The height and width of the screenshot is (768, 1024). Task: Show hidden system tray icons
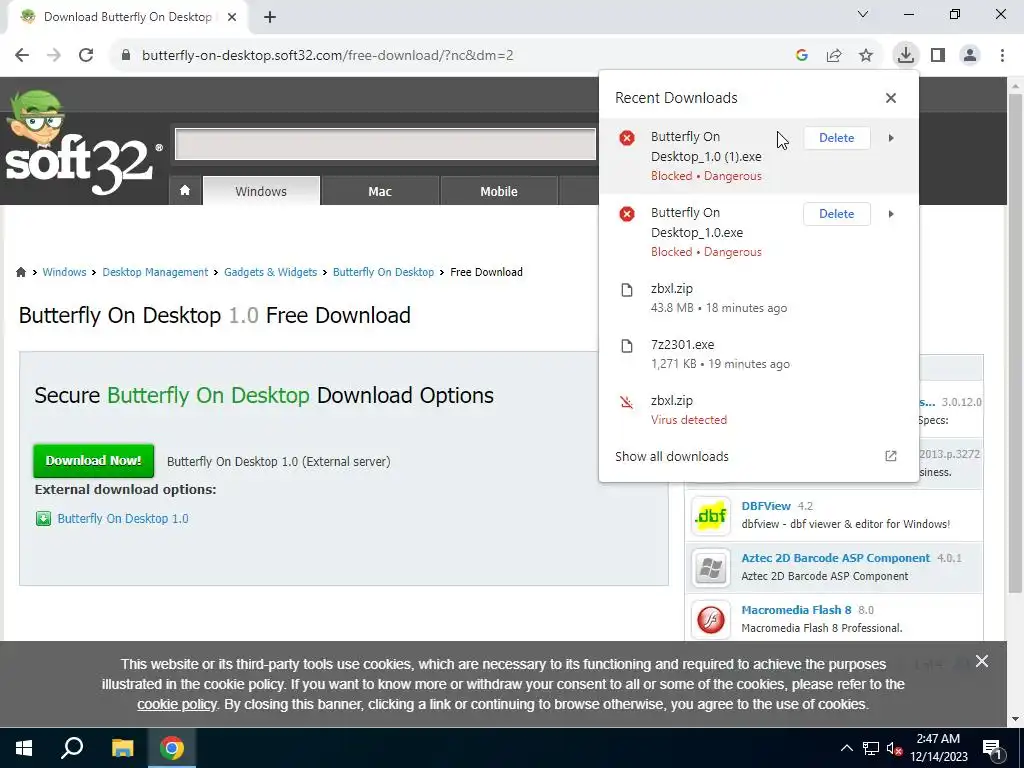pos(846,748)
